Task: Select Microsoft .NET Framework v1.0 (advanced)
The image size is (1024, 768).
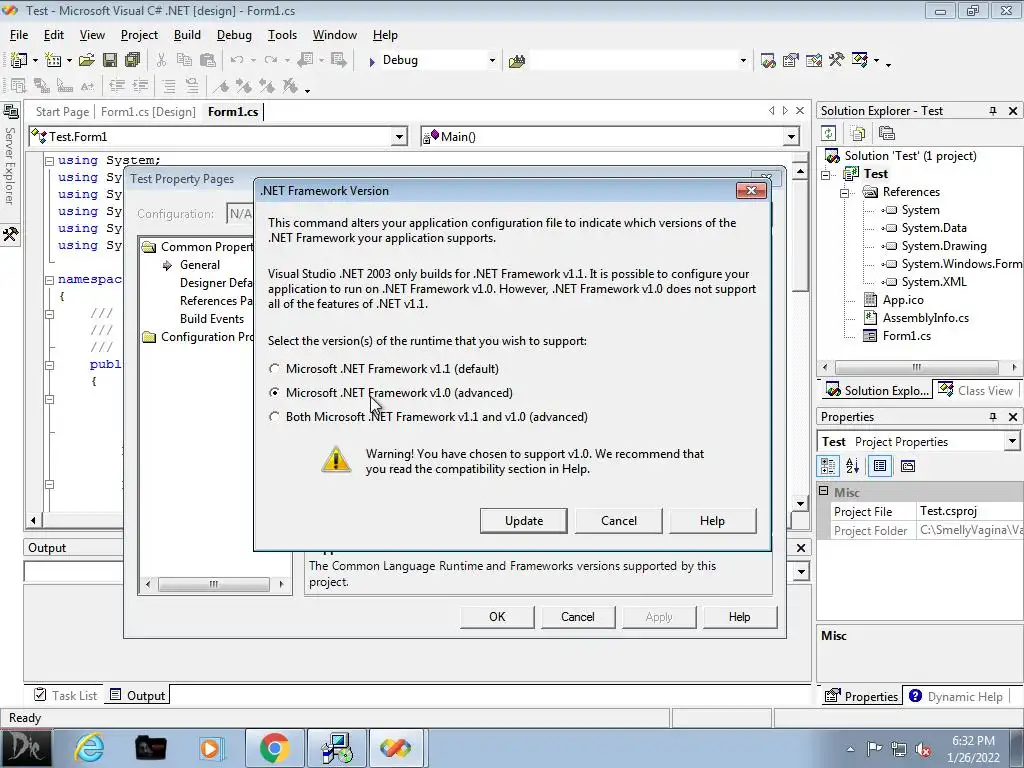Action: 391,393
